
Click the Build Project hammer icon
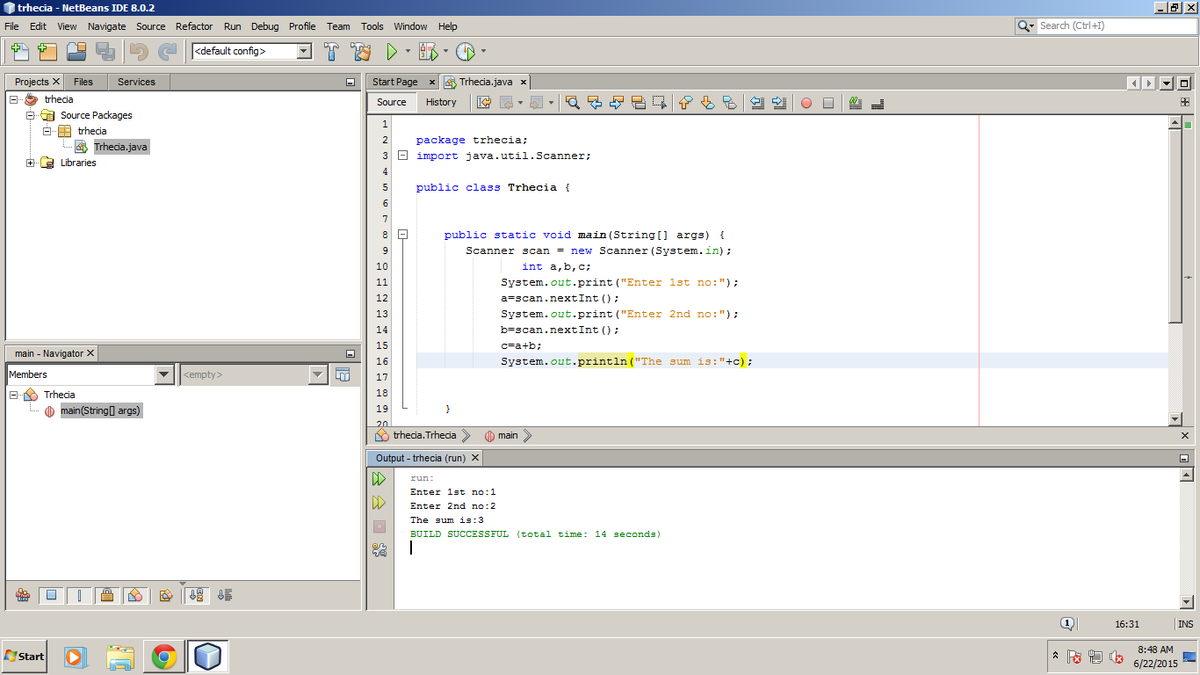coord(333,51)
